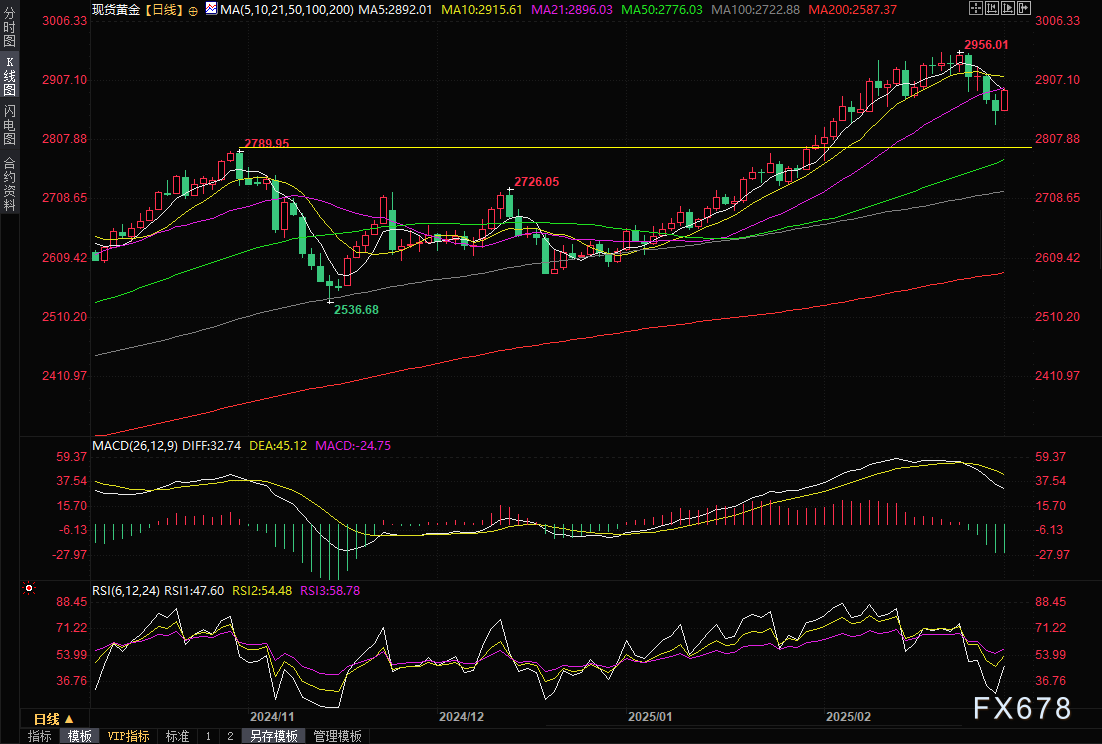This screenshot has height=744, width=1102.
Task: Click the 另存模板 button
Action: (274, 736)
